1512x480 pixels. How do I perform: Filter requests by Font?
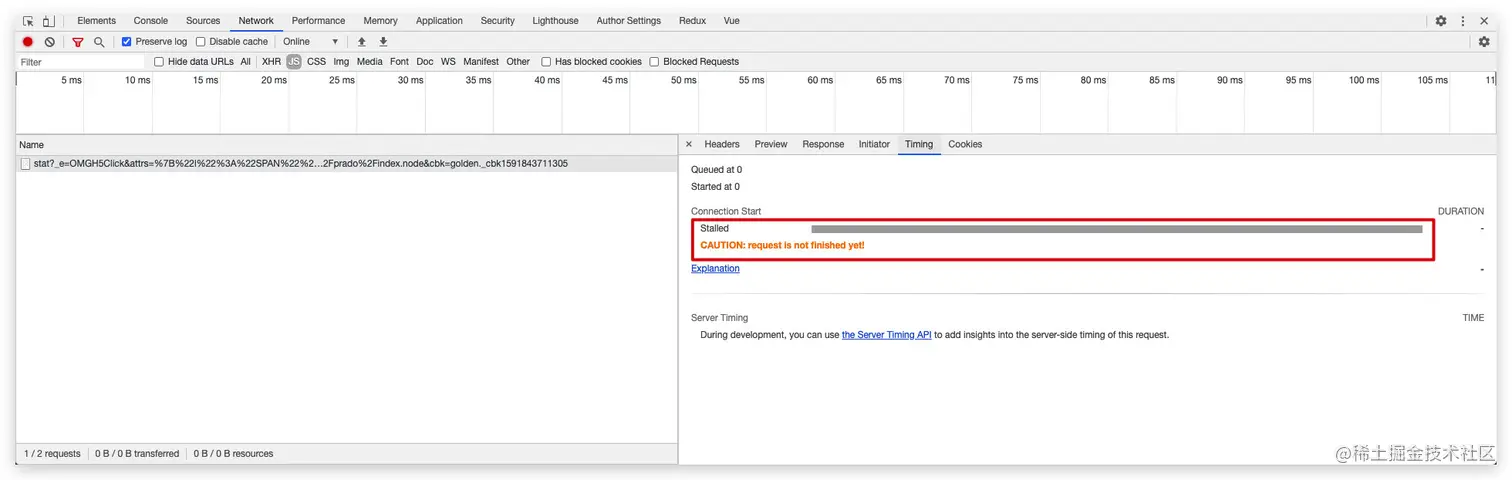(399, 62)
